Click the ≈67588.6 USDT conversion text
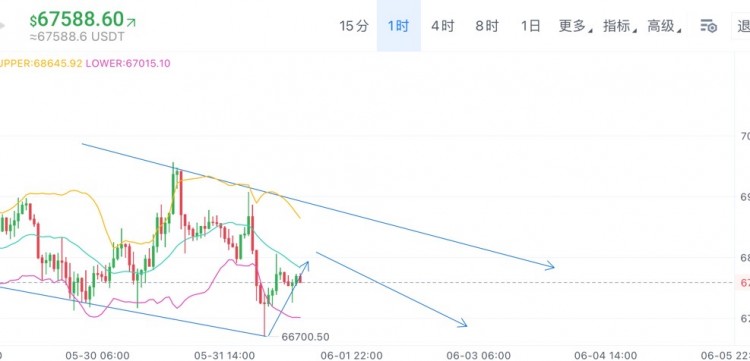This screenshot has height=361, width=750. [77, 37]
